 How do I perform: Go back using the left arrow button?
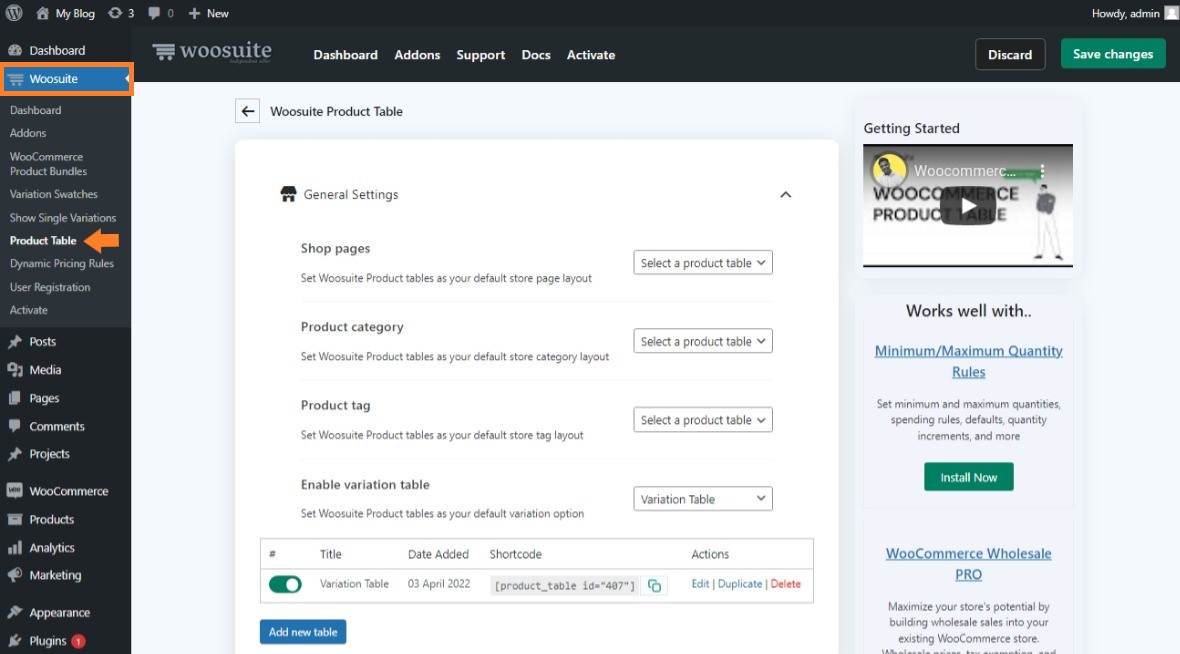coord(248,111)
